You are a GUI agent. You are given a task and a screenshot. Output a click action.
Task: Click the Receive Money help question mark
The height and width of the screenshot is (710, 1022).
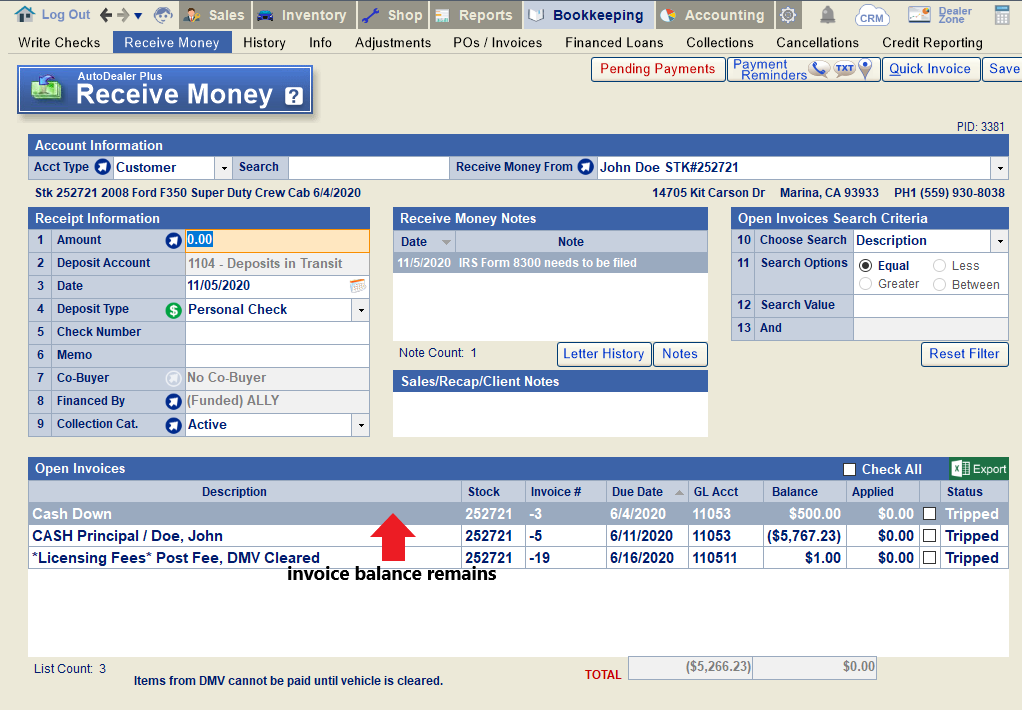click(x=293, y=96)
